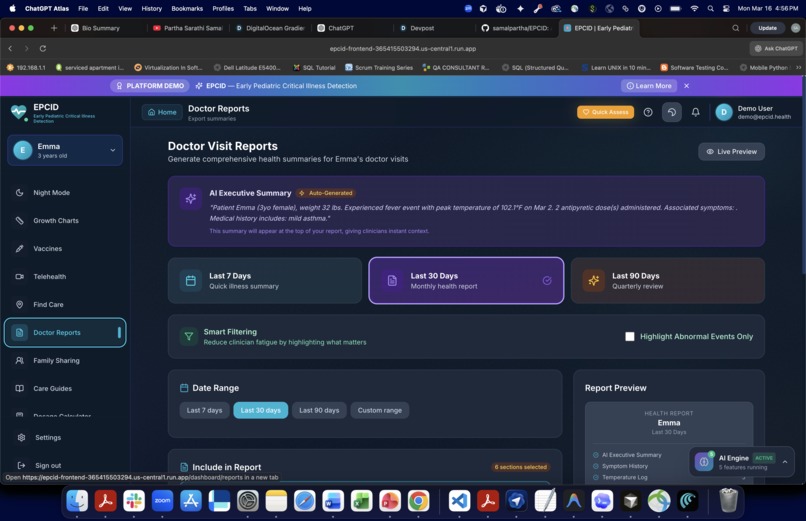The image size is (806, 521).
Task: Click Symptom History in report preview
Action: click(x=625, y=466)
